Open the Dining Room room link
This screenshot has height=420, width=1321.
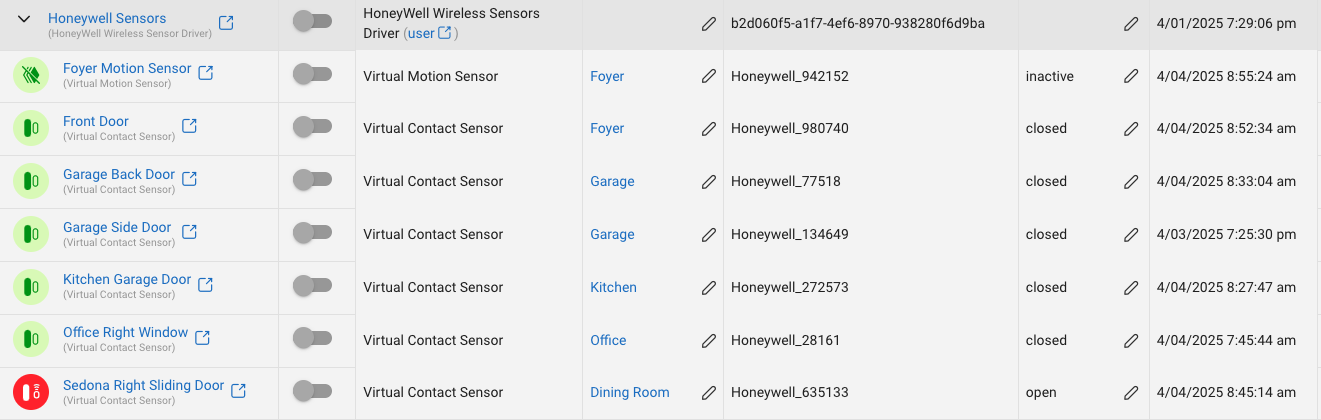point(630,393)
